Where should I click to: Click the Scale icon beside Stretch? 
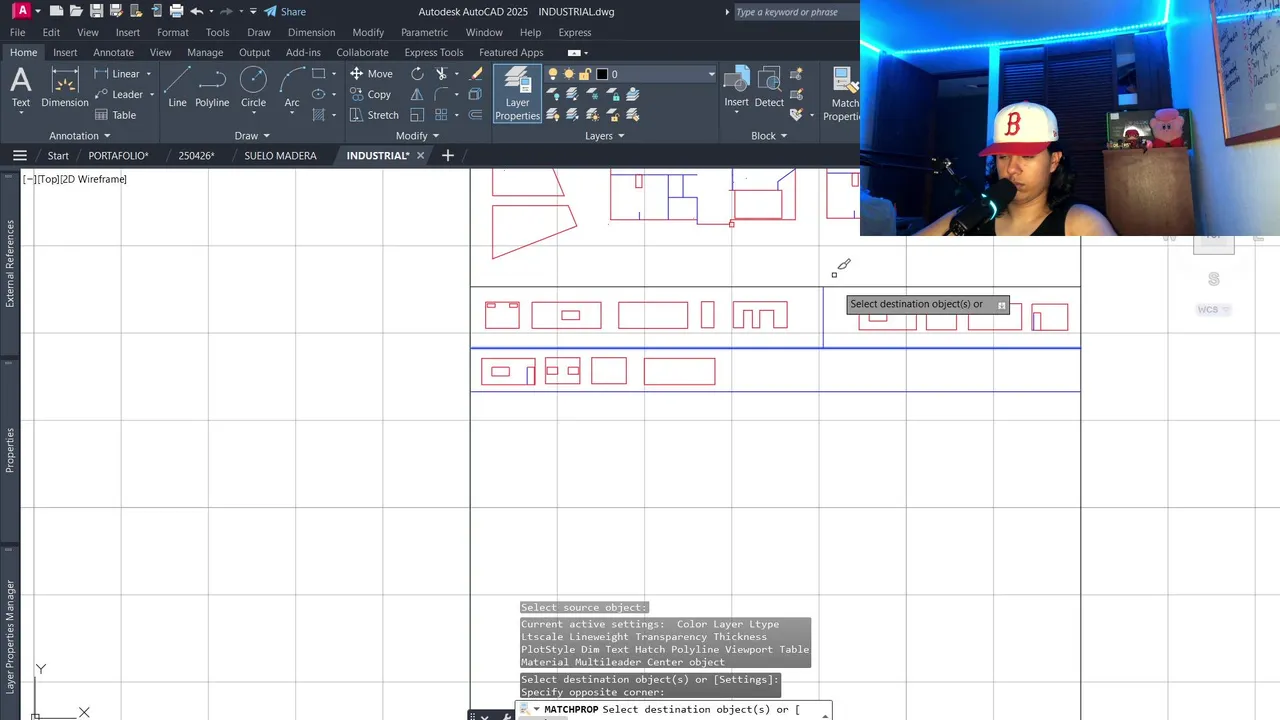pos(417,115)
